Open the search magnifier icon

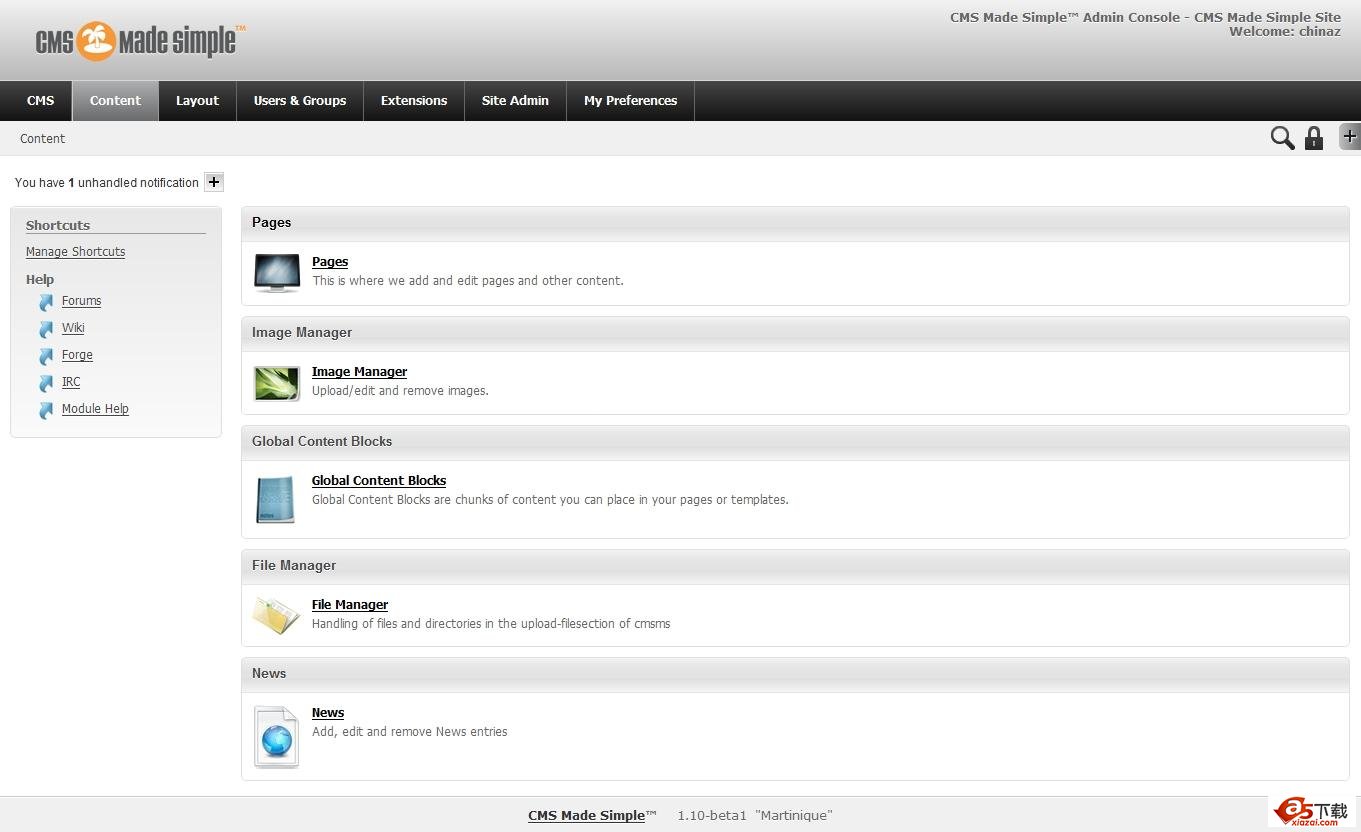1282,138
